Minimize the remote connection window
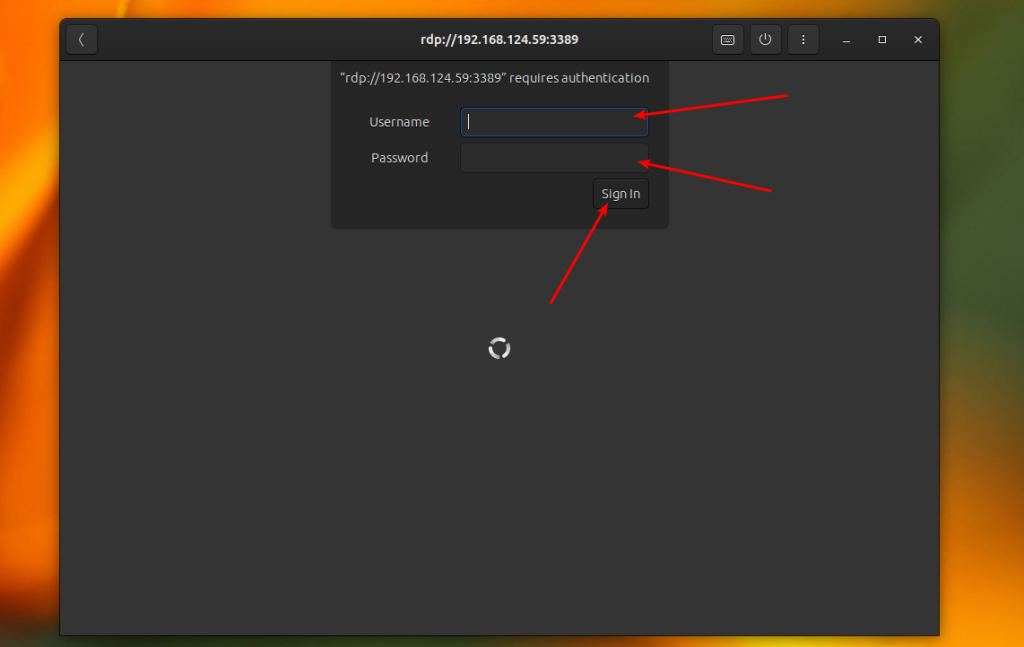1024x647 pixels. [846, 40]
